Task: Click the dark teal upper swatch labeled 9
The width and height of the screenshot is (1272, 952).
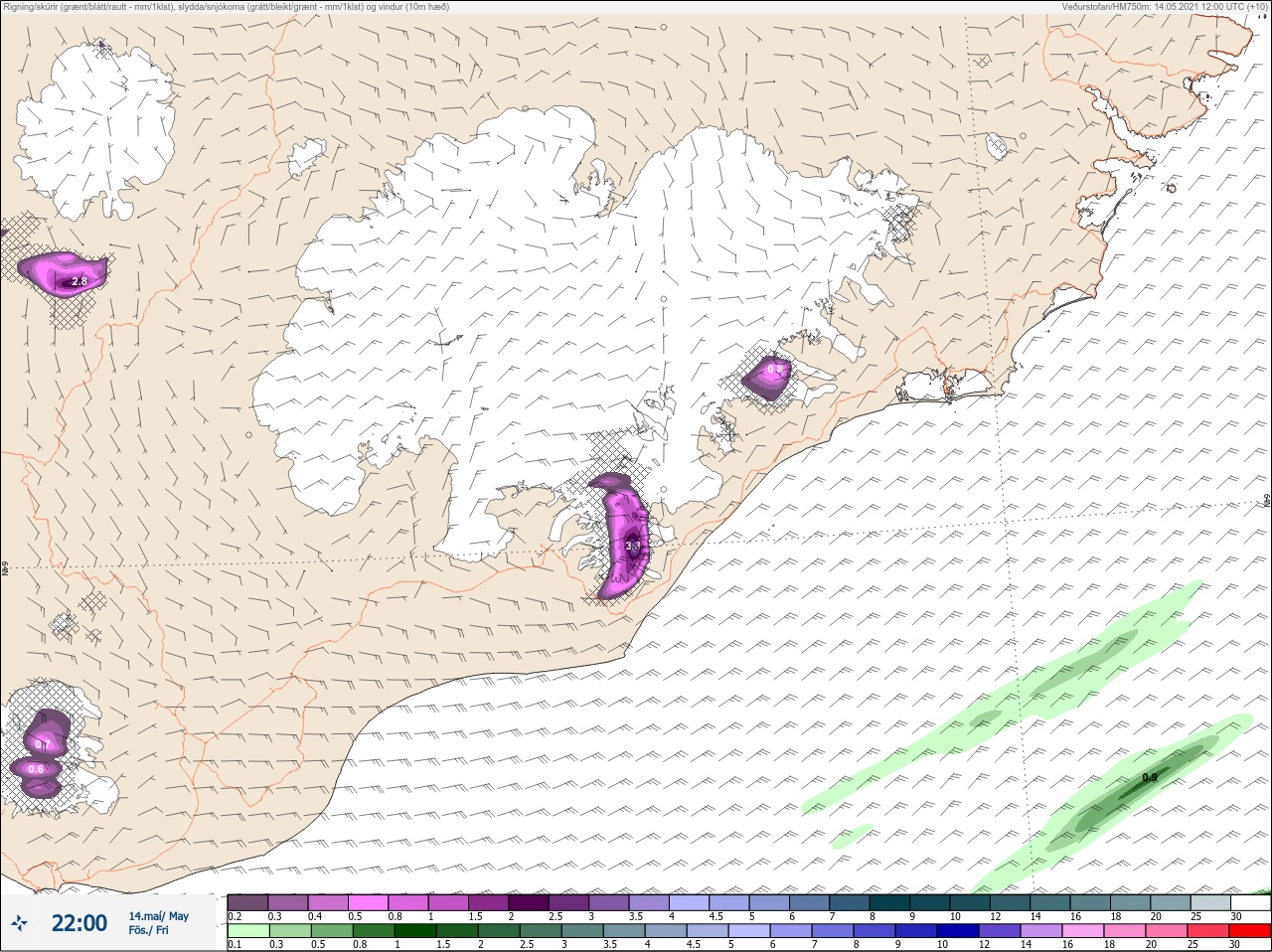Action: coord(930,902)
